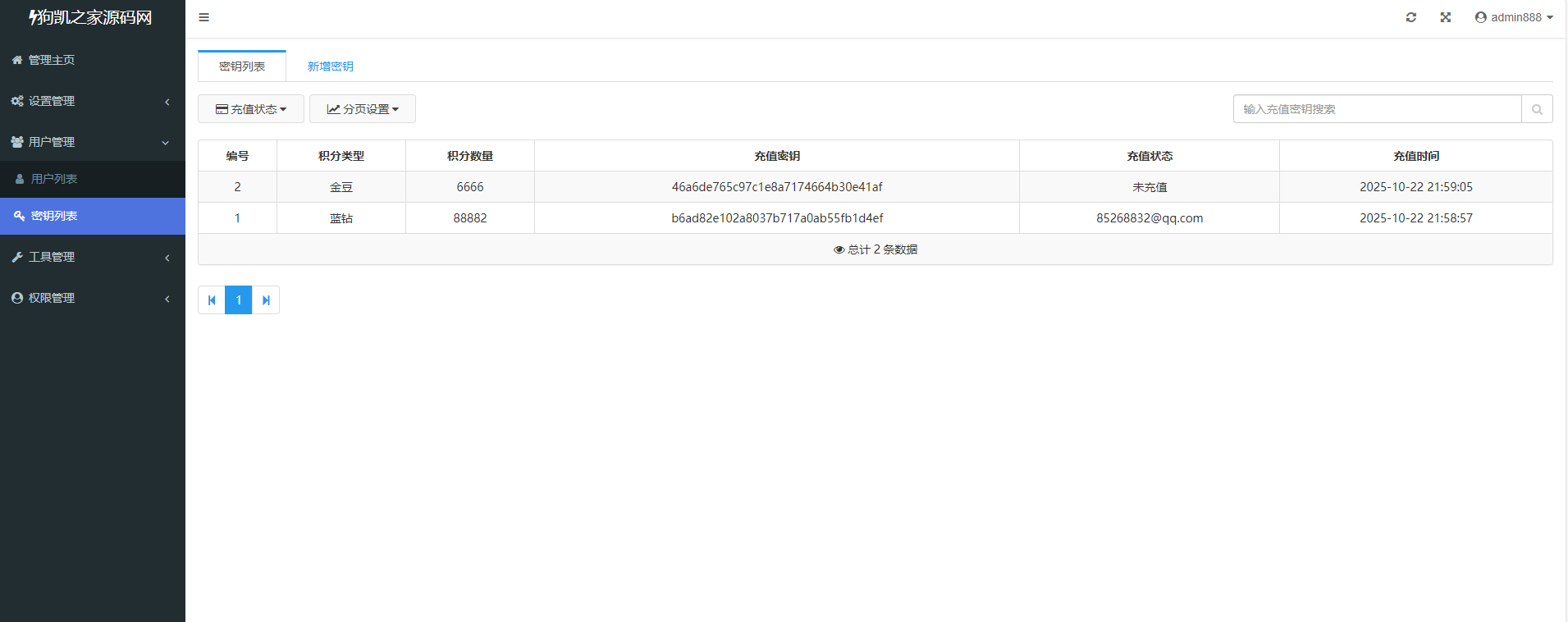This screenshot has height=622, width=1568.
Task: Click the 积分类型 column header
Action: point(341,156)
